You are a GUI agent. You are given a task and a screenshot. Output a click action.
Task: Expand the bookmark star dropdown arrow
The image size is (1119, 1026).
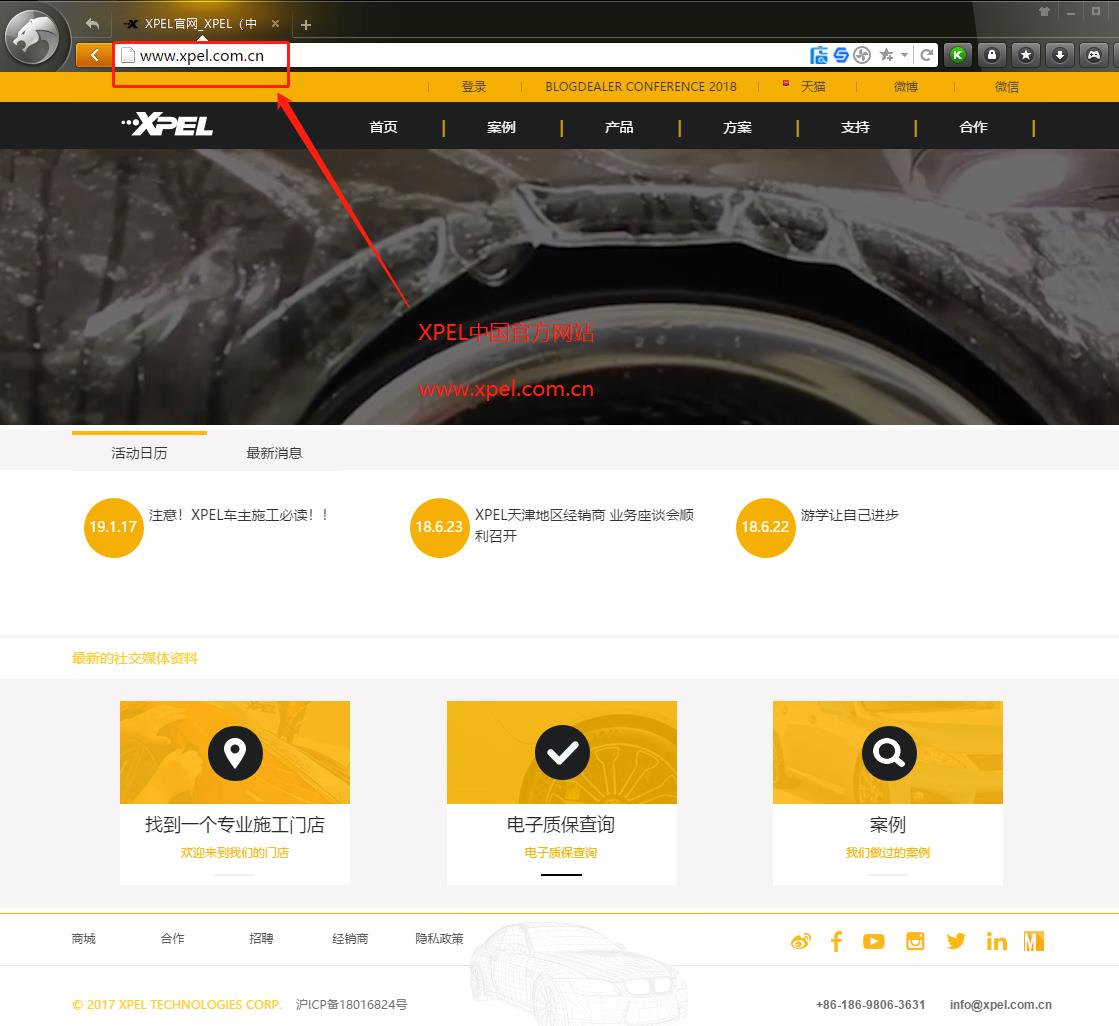pyautogui.click(x=904, y=55)
